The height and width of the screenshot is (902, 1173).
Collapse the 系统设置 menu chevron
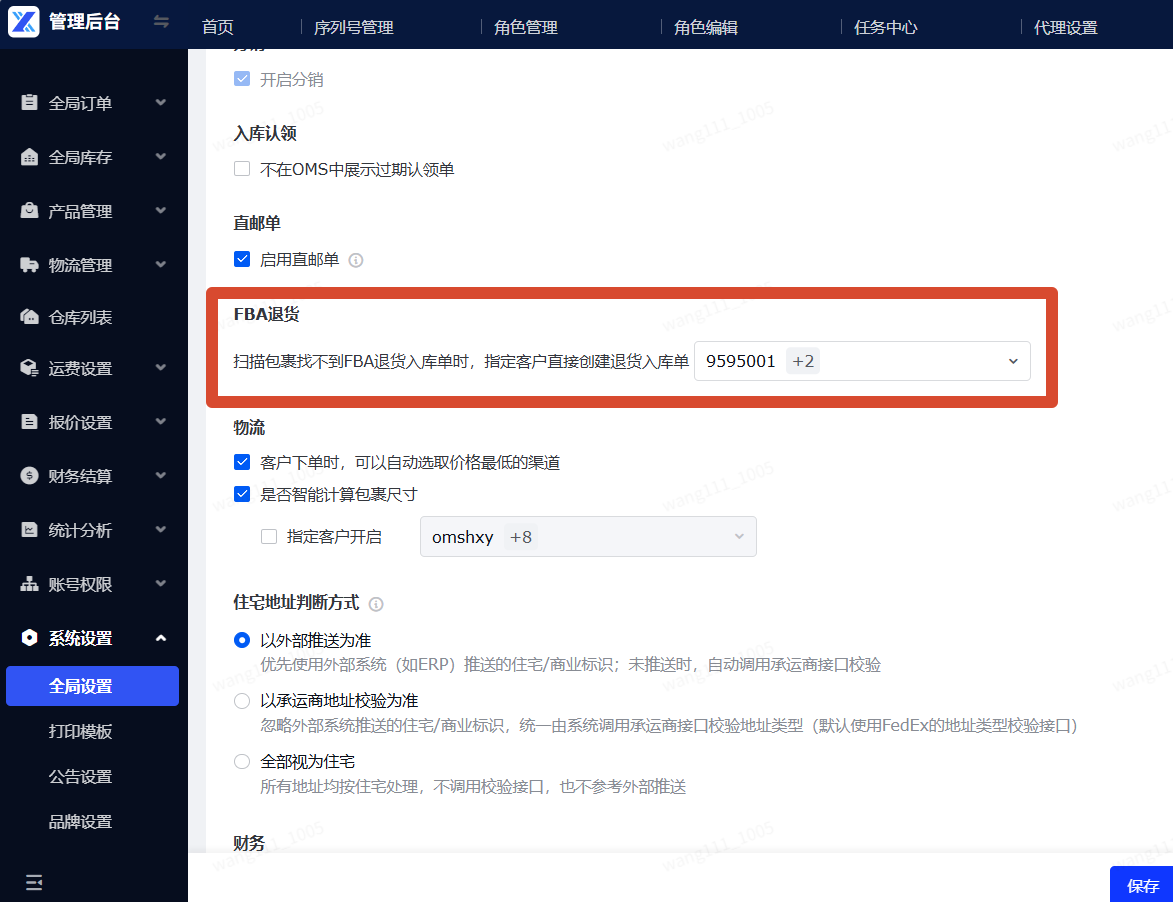161,638
